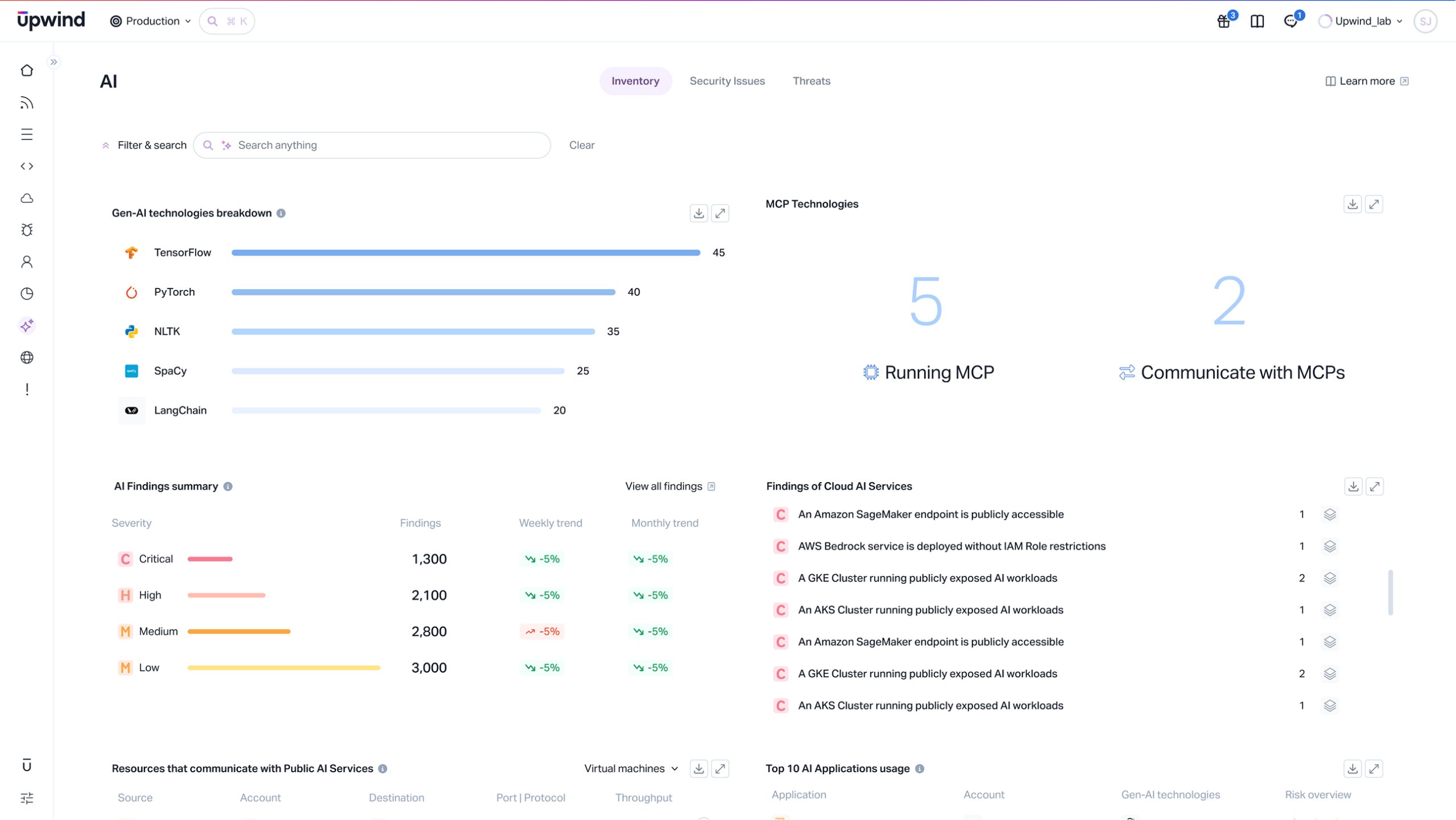This screenshot has width=1456, height=820.
Task: Open the globe icon in sidebar
Action: (27, 357)
